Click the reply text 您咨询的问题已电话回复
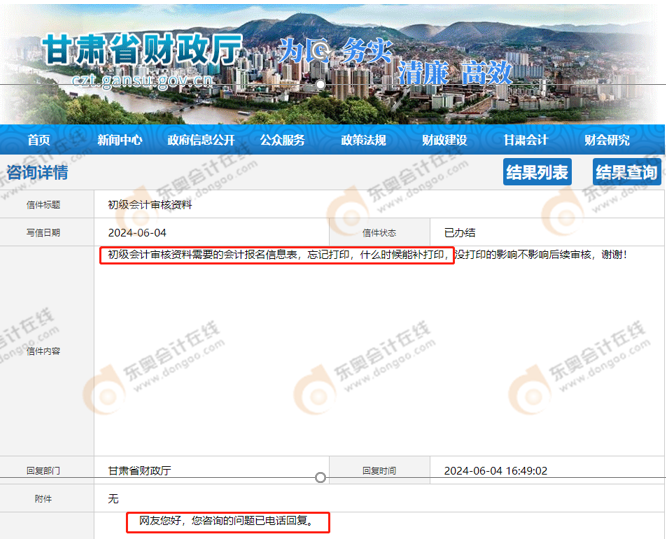This screenshot has width=666, height=545. click(232, 521)
